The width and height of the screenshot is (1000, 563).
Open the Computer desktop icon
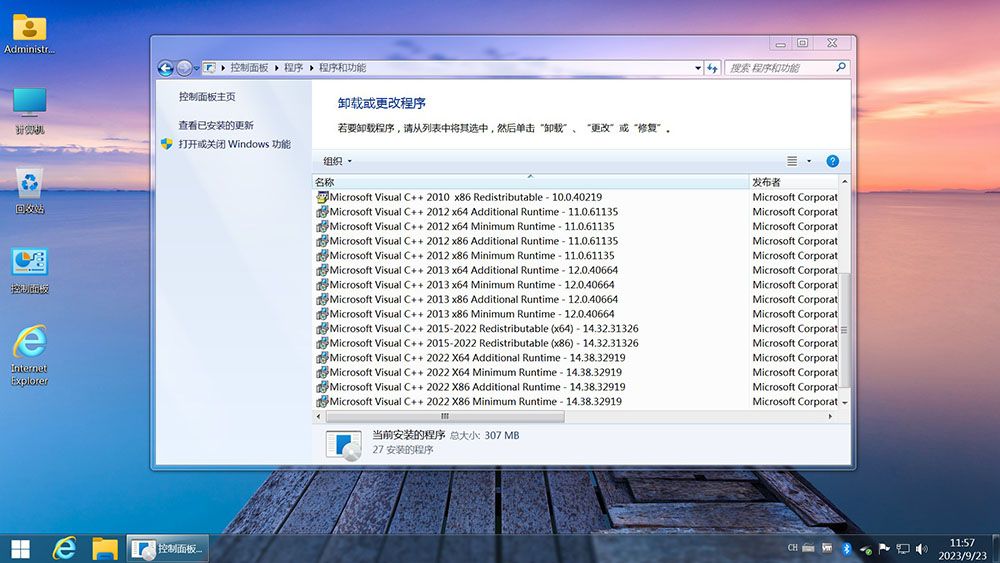pos(29,112)
